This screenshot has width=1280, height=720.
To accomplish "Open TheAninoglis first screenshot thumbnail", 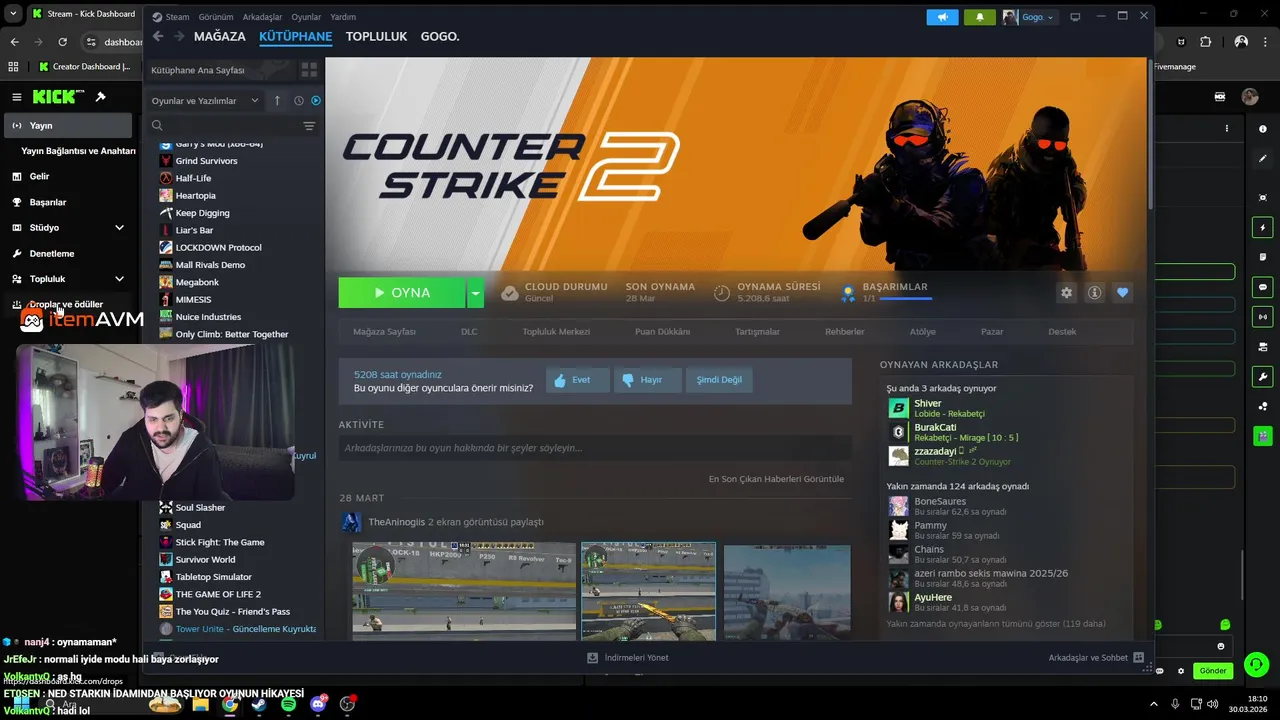I will (x=464, y=590).
